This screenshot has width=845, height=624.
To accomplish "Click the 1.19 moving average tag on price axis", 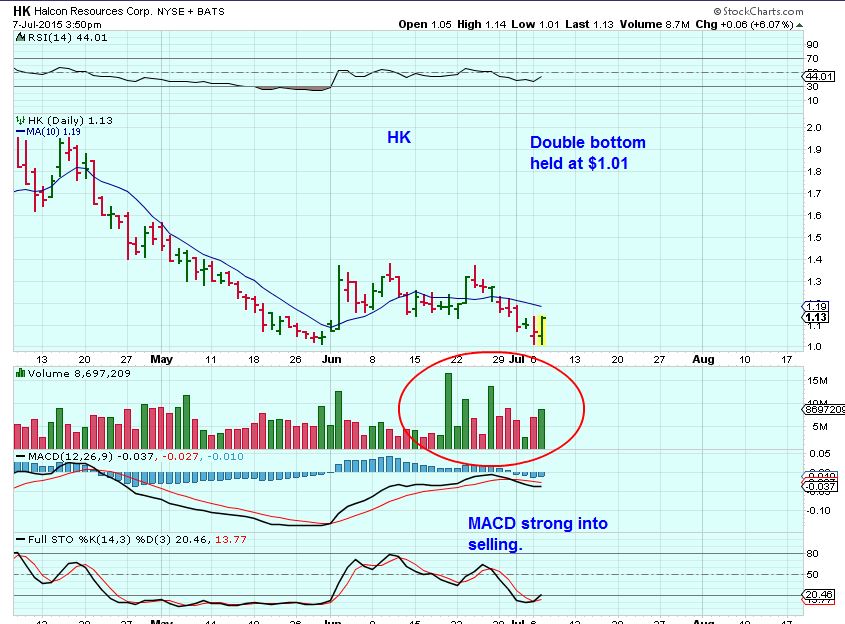I will pos(816,307).
